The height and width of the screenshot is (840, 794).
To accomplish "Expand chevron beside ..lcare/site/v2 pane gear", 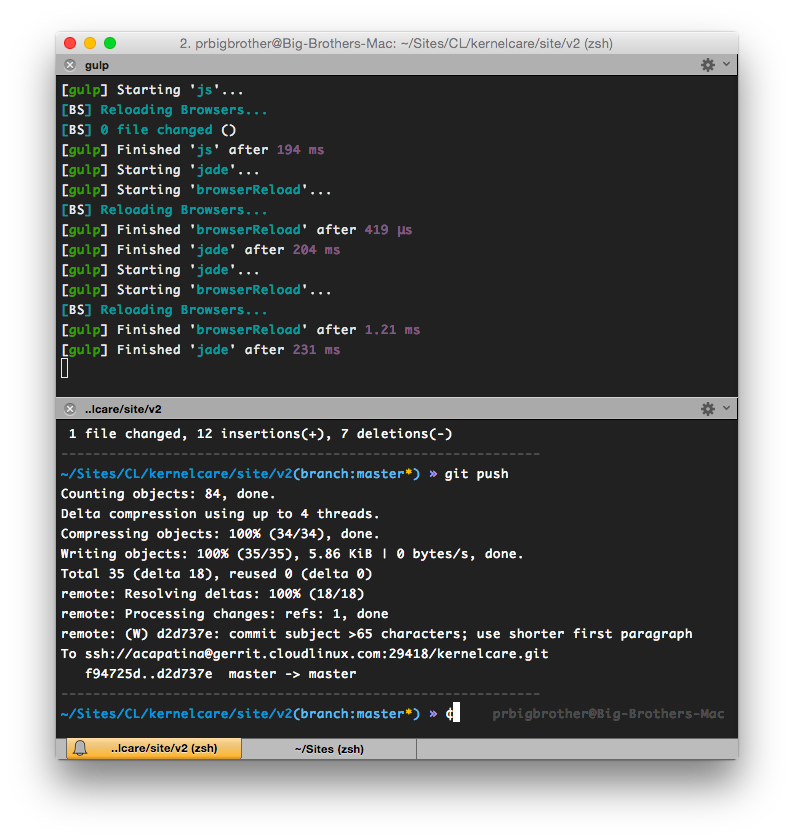I will click(726, 408).
